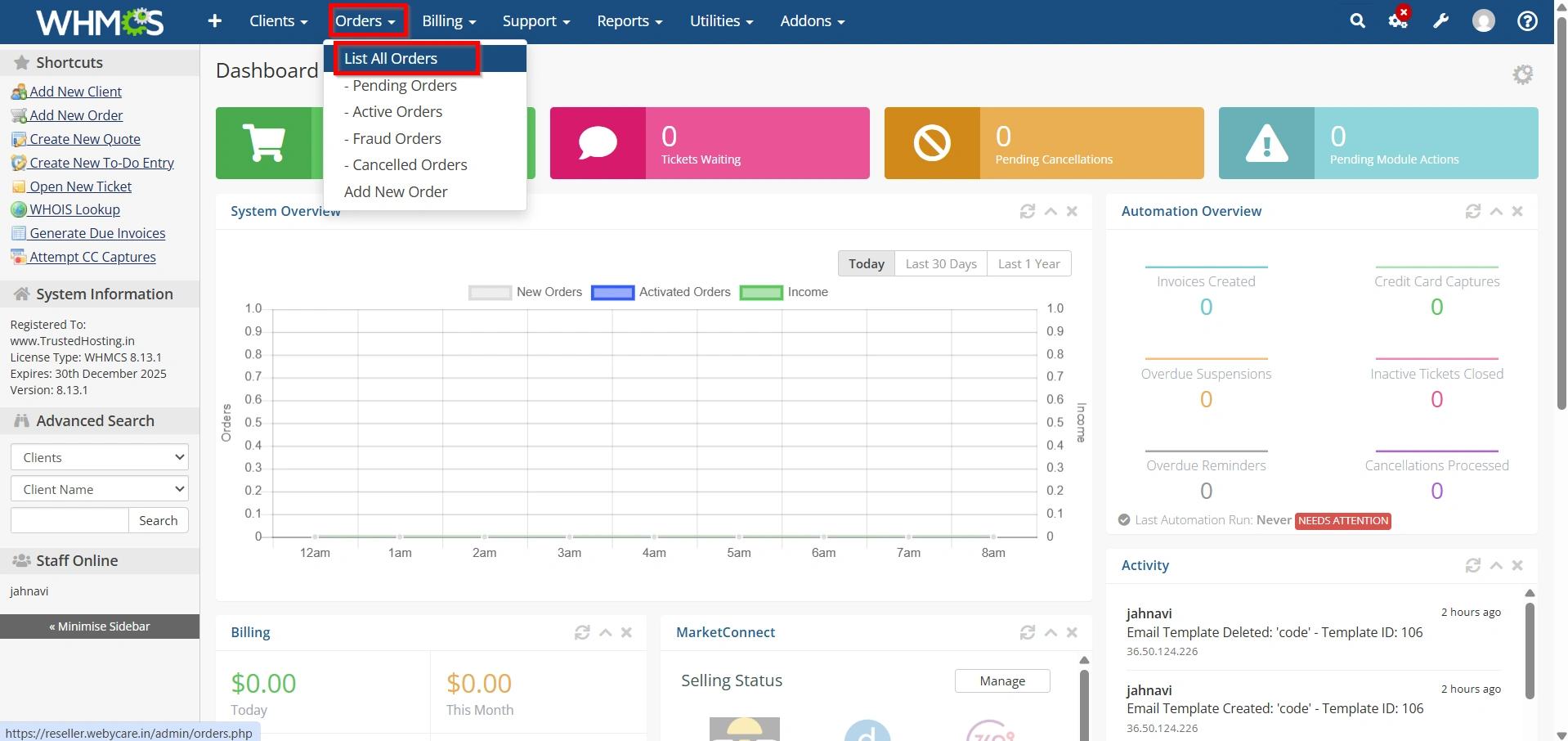Select the Today chart range

(867, 263)
